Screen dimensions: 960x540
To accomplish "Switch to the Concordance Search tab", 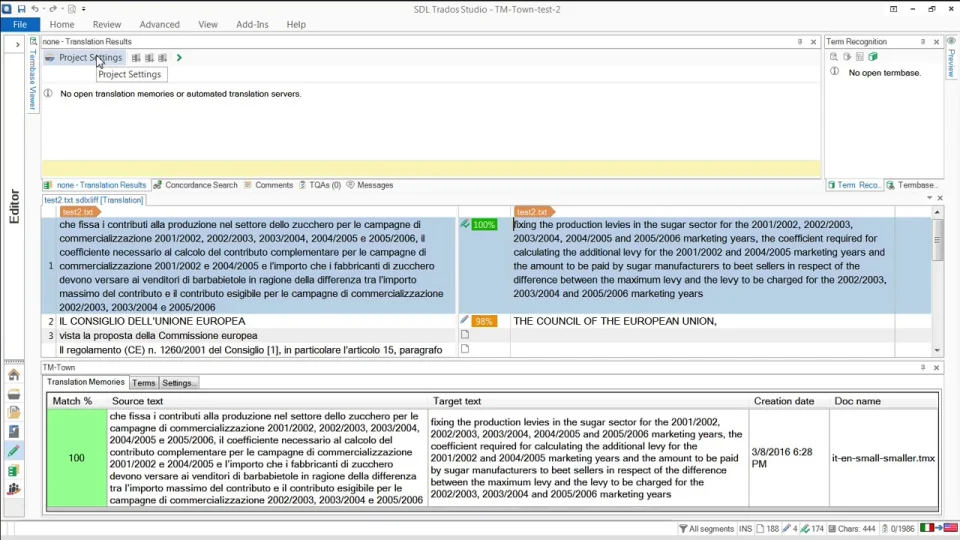I will tap(195, 185).
